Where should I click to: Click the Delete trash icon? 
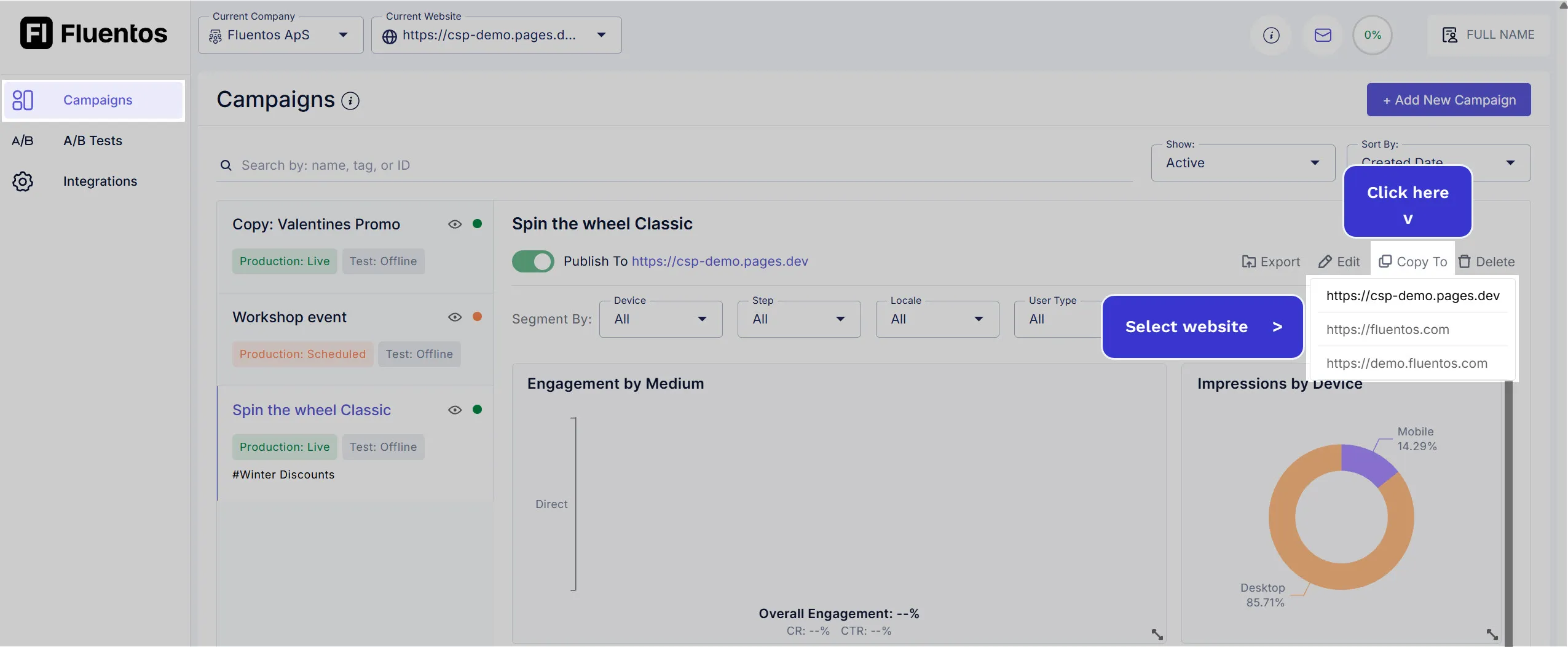1465,262
